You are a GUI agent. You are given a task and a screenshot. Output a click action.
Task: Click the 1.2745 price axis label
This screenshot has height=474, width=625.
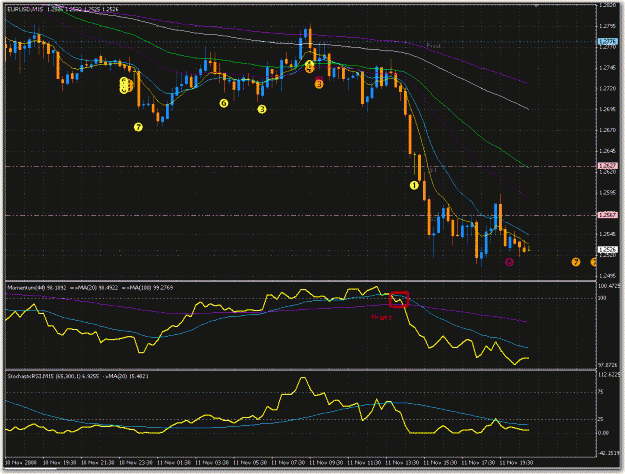coord(607,68)
